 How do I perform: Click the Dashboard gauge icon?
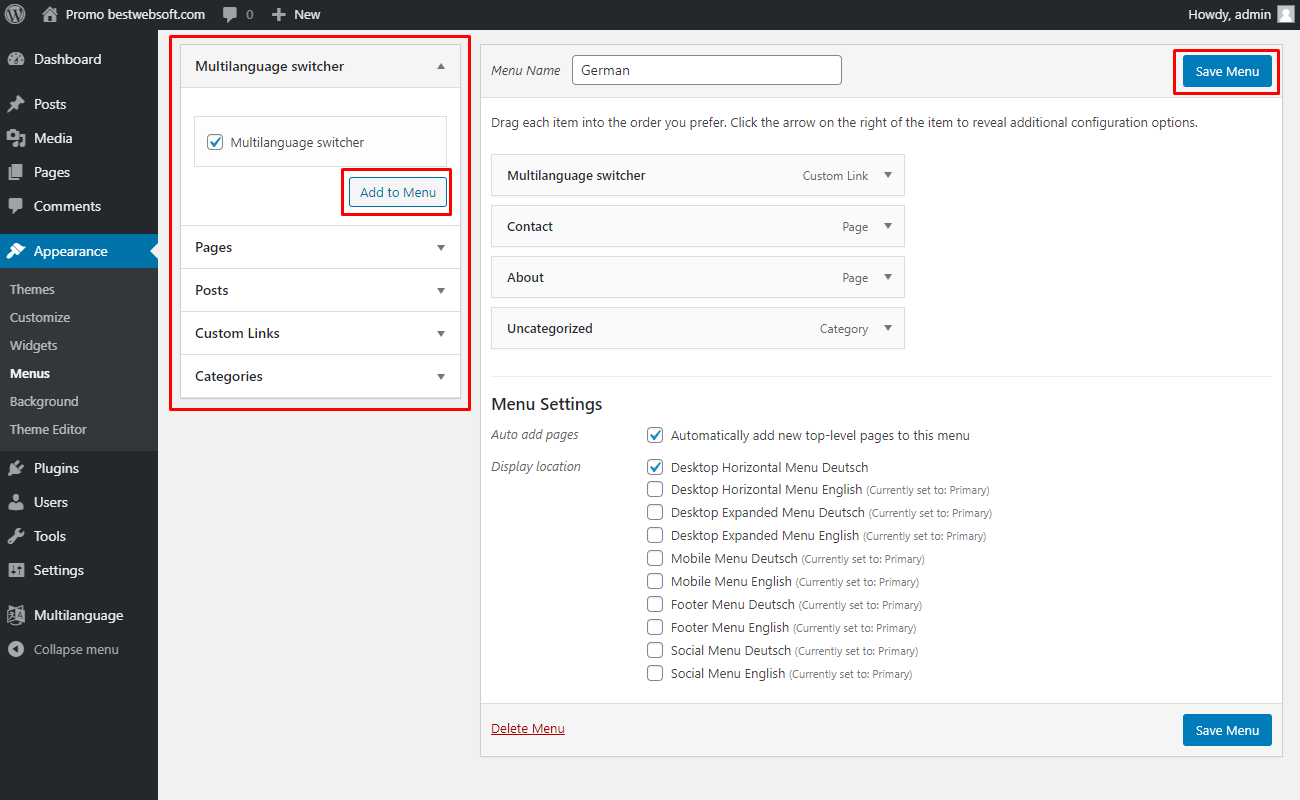coord(16,59)
